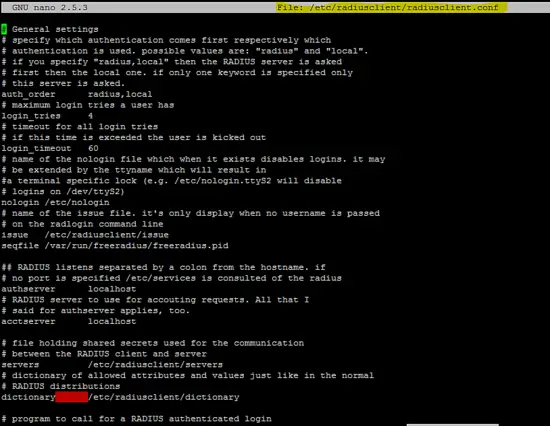Click the '## RADIUS listens separated by a colon' comment
Image resolution: width=550 pixels, height=426 pixels.
coord(163,267)
